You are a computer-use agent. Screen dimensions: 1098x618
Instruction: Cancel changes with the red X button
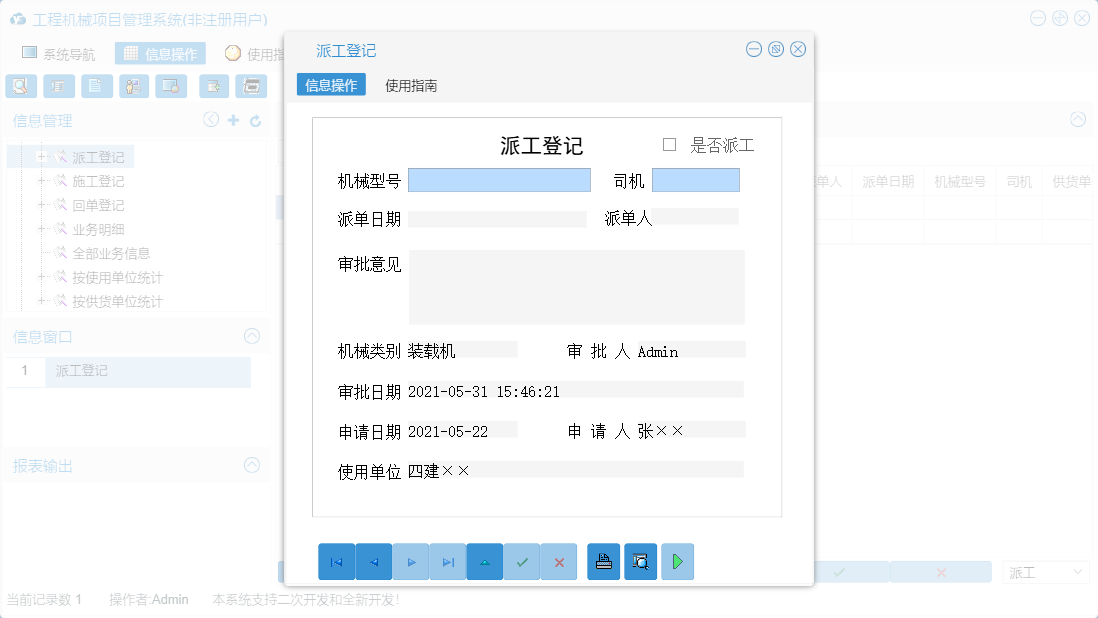[x=559, y=561]
